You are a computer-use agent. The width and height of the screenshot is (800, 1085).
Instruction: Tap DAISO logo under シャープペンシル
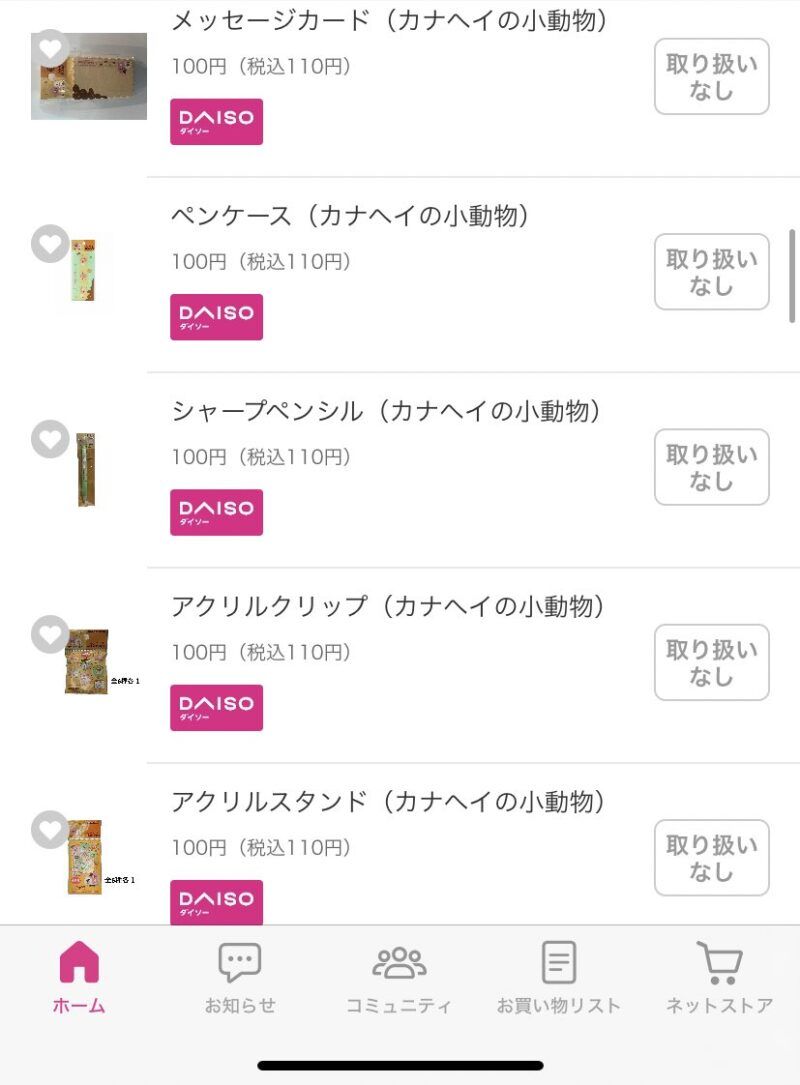216,512
